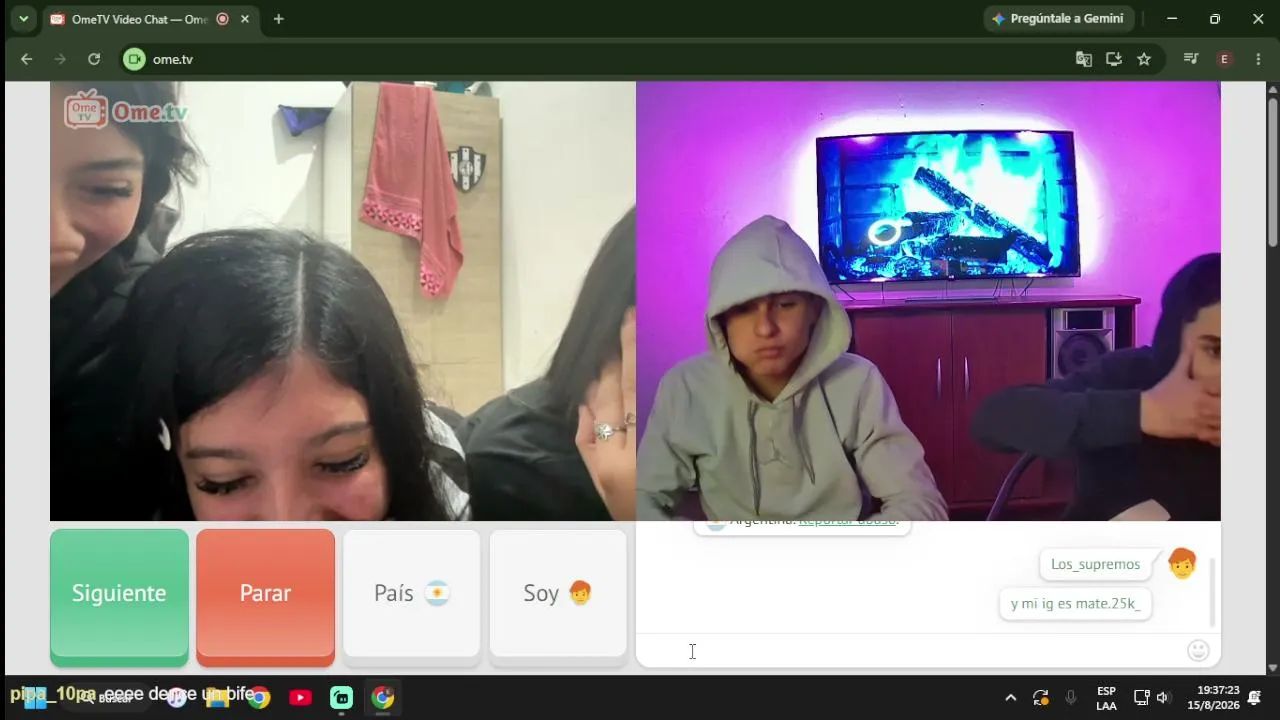The image size is (1280, 720).
Task: Open a new browser tab
Action: [x=279, y=19]
